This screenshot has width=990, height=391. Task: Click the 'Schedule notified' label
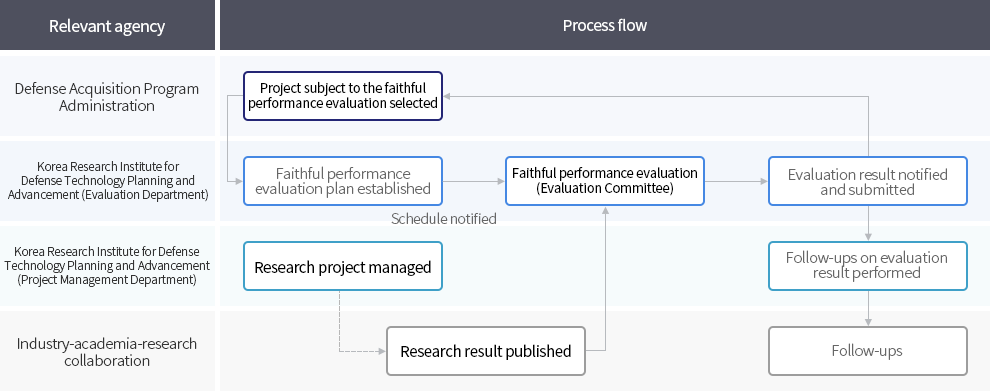(444, 219)
